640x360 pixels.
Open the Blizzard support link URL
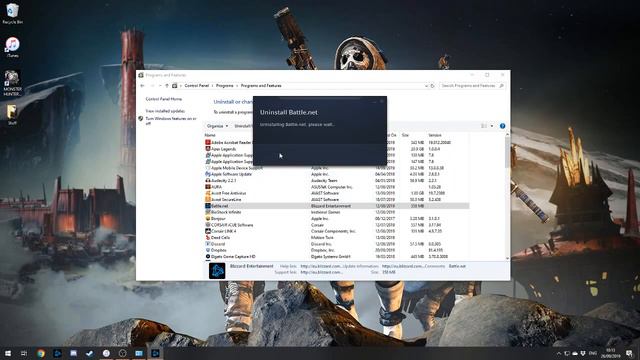pos(321,272)
